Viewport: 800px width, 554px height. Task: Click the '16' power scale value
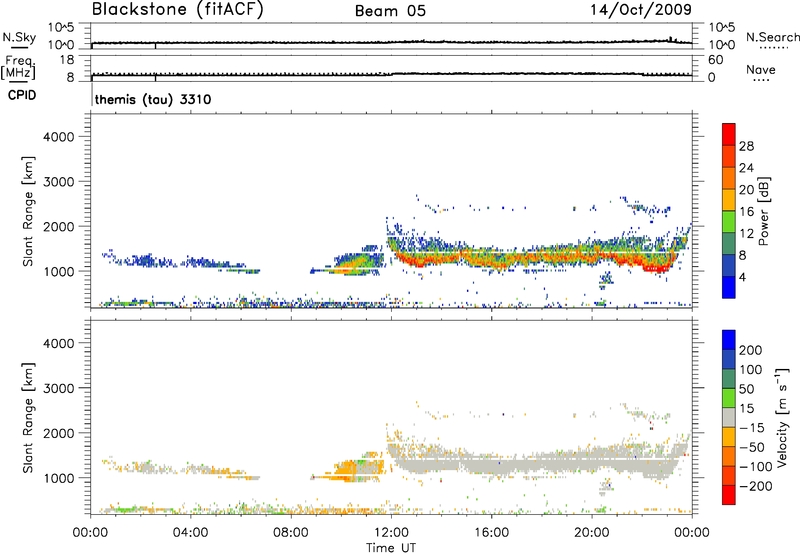746,212
